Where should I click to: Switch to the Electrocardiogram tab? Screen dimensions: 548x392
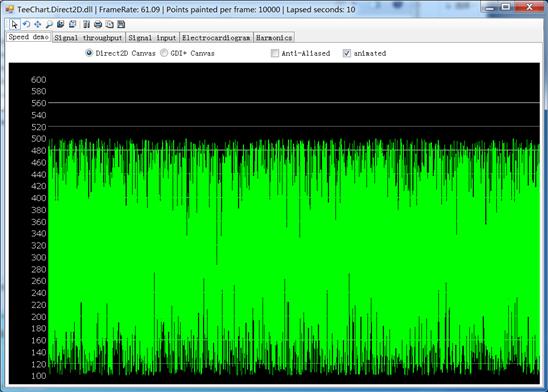click(x=216, y=38)
